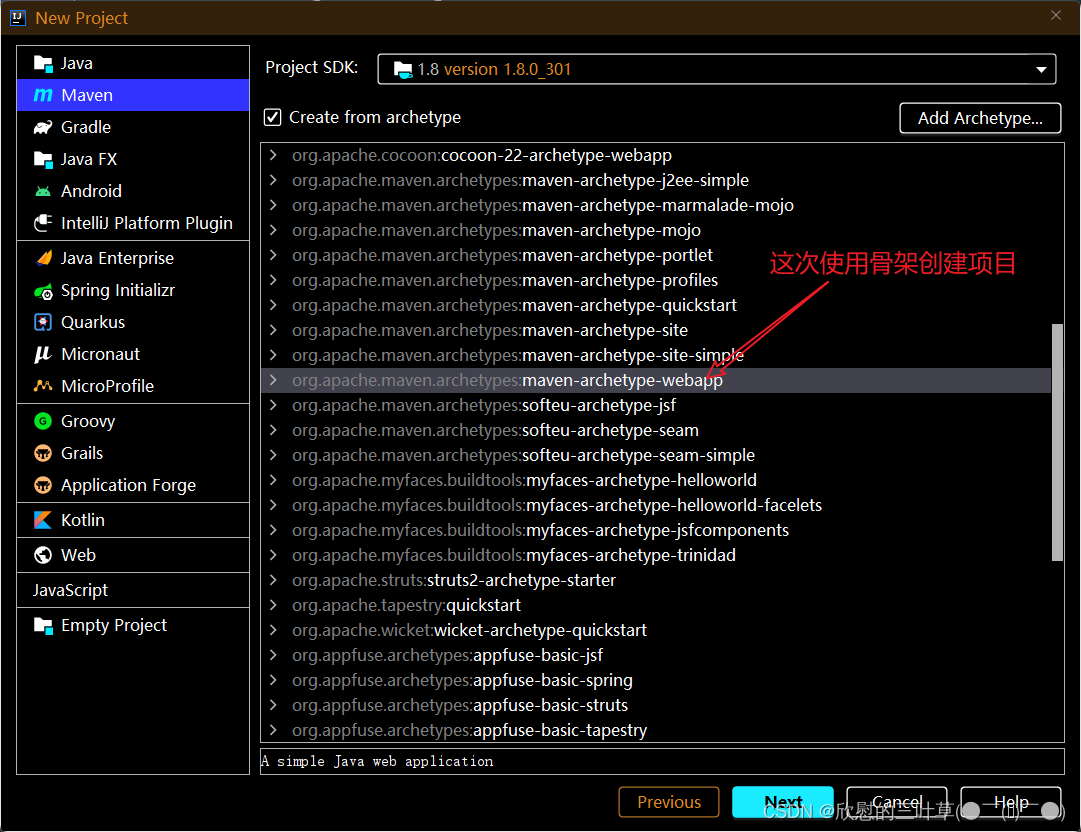Click the green Groovy icon
The height and width of the screenshot is (832, 1081).
click(43, 421)
